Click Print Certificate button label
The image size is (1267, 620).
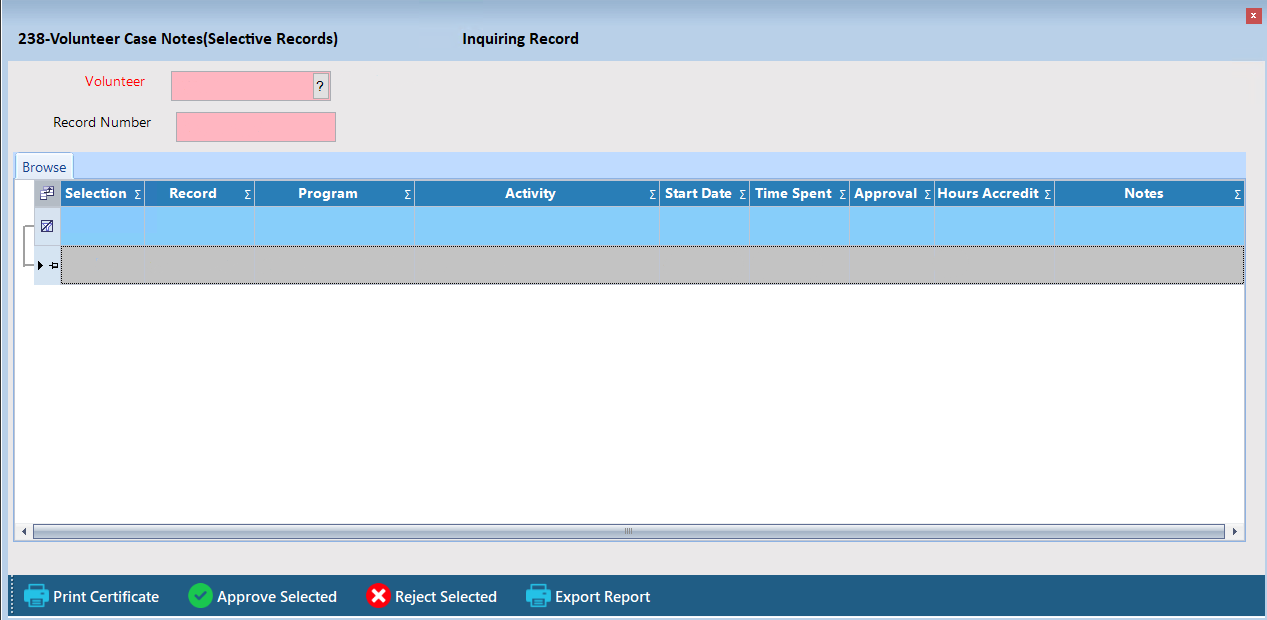click(x=106, y=596)
